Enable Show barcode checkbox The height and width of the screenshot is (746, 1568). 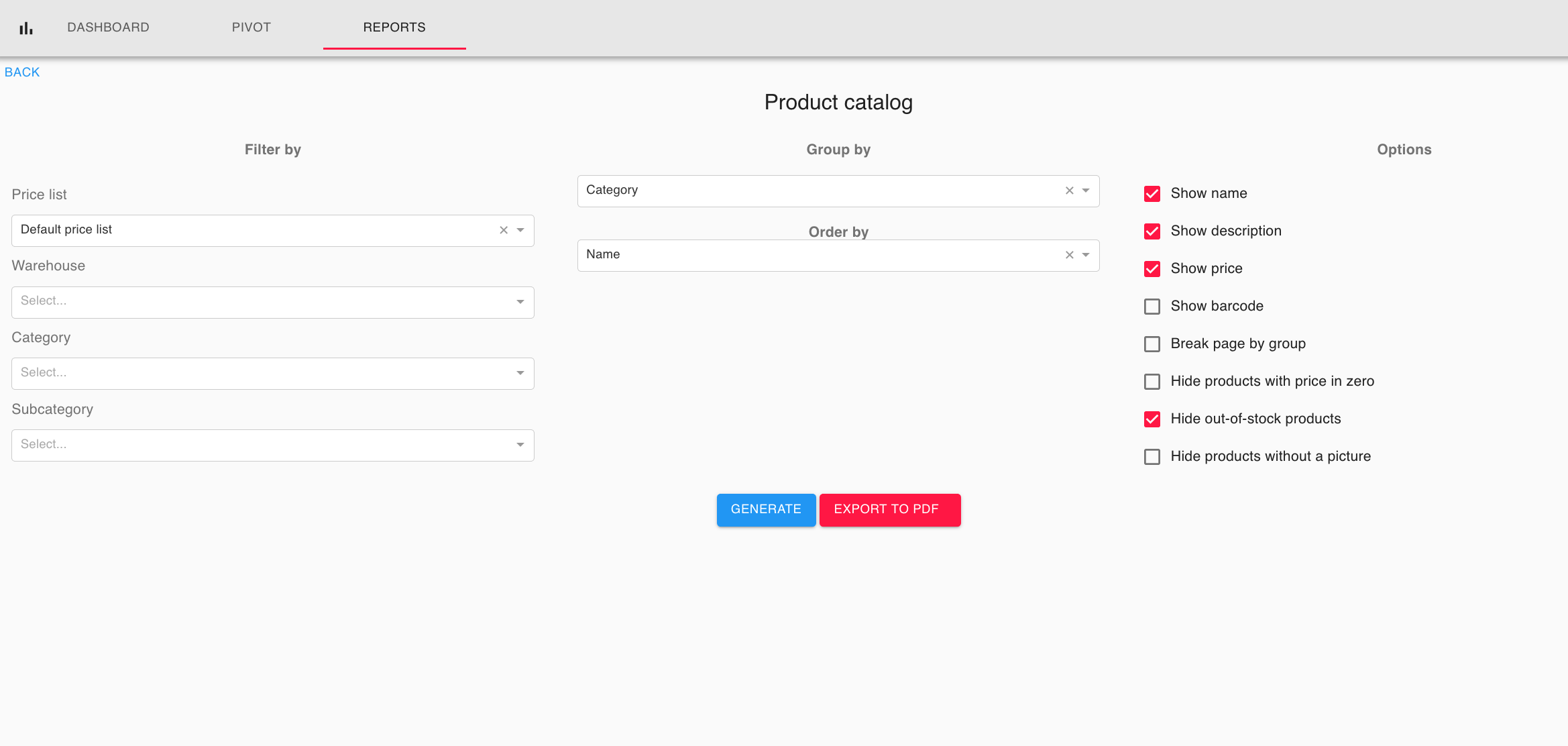(1152, 307)
